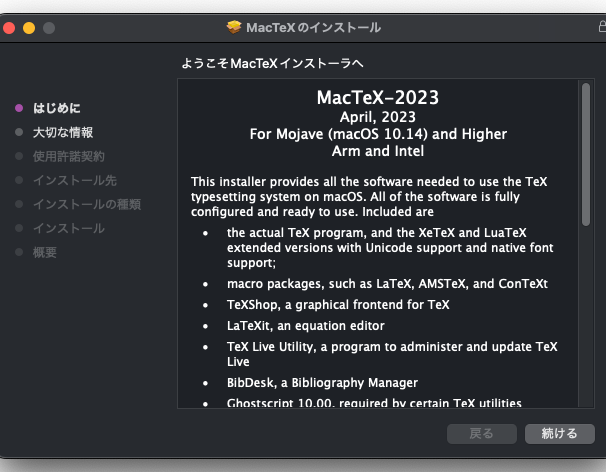Click the MacTeX-2023 heading text

[x=377, y=98]
